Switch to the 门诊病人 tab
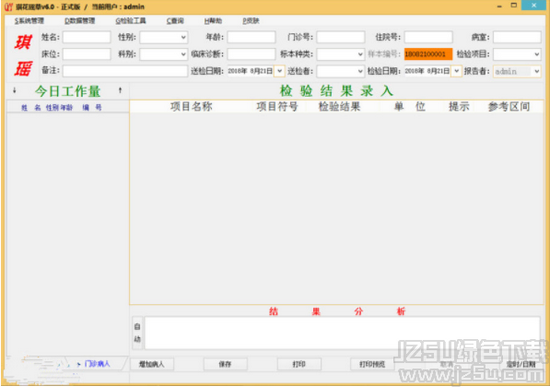The width and height of the screenshot is (550, 387). point(97,364)
